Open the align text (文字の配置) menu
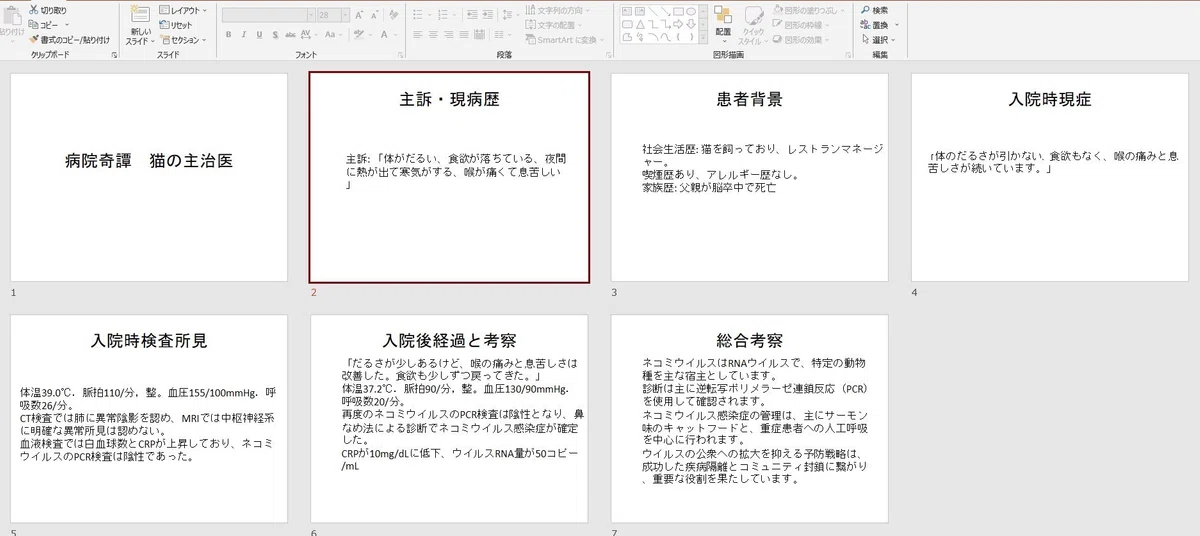The height and width of the screenshot is (536, 1200). pyautogui.click(x=552, y=25)
